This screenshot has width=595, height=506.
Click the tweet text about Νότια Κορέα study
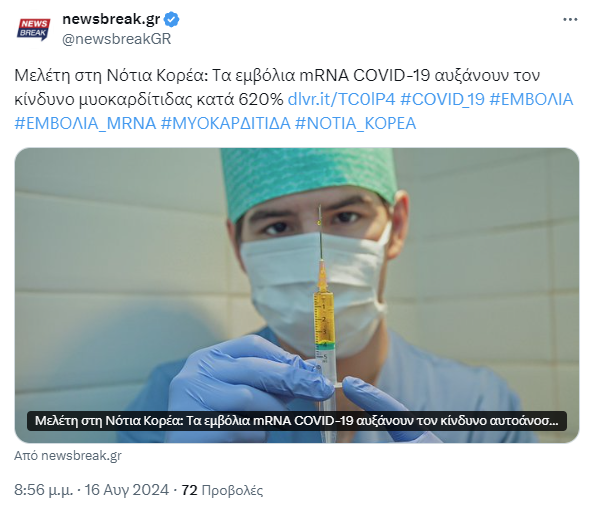tap(277, 87)
